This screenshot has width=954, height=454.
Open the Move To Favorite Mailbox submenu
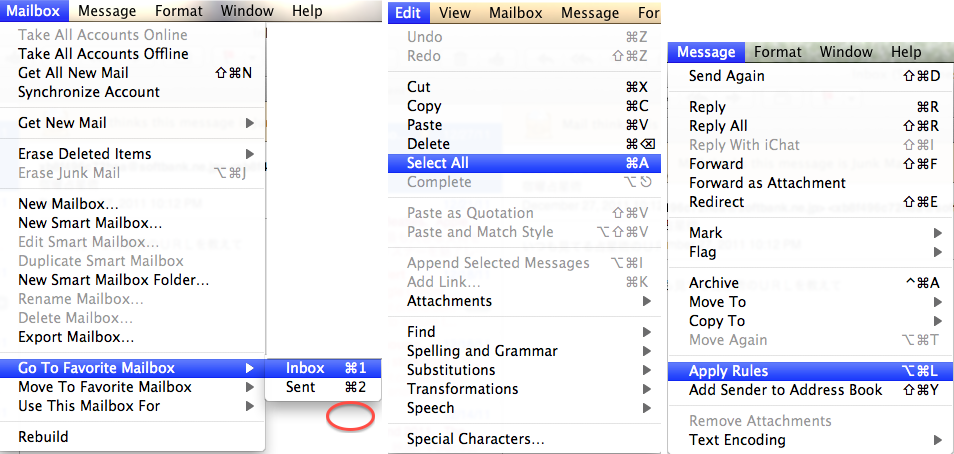133,387
